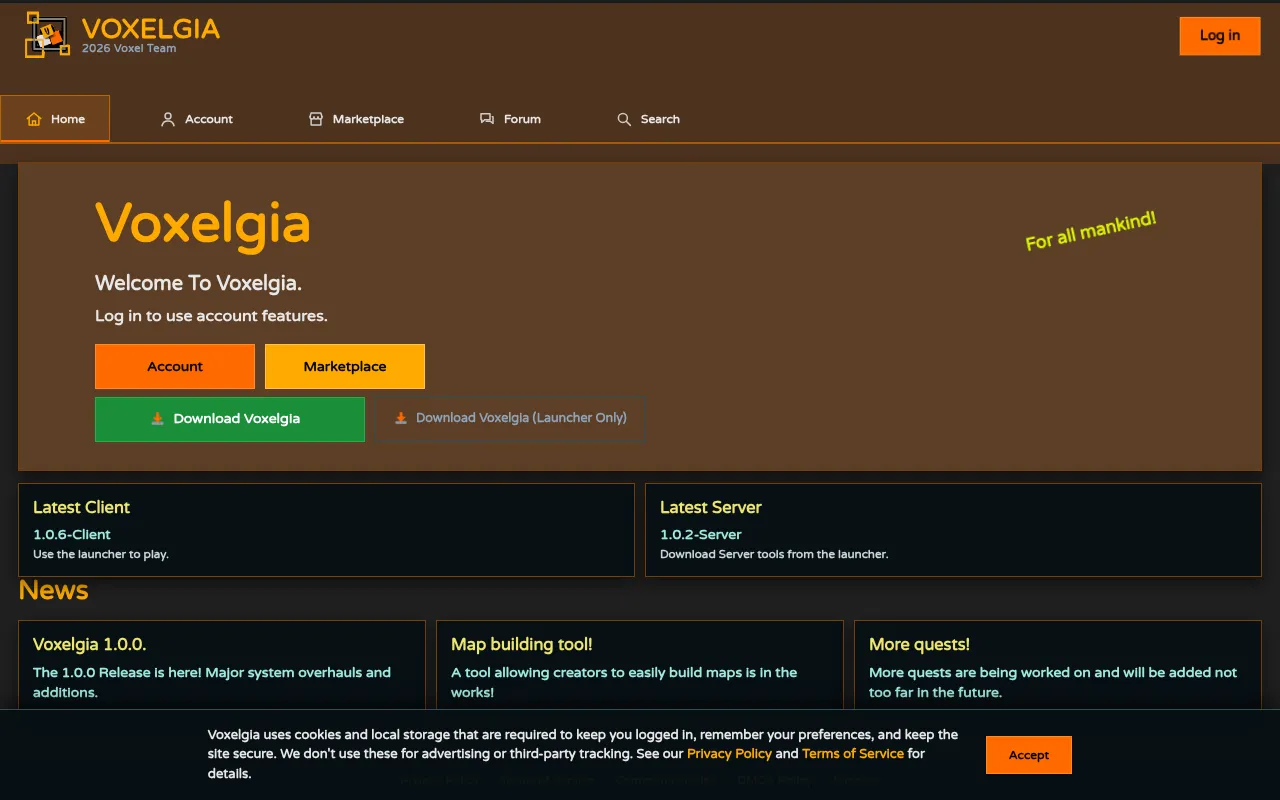Click the Voxelgia cube logo in the header
Viewport: 1280px width, 800px height.
pyautogui.click(x=47, y=34)
